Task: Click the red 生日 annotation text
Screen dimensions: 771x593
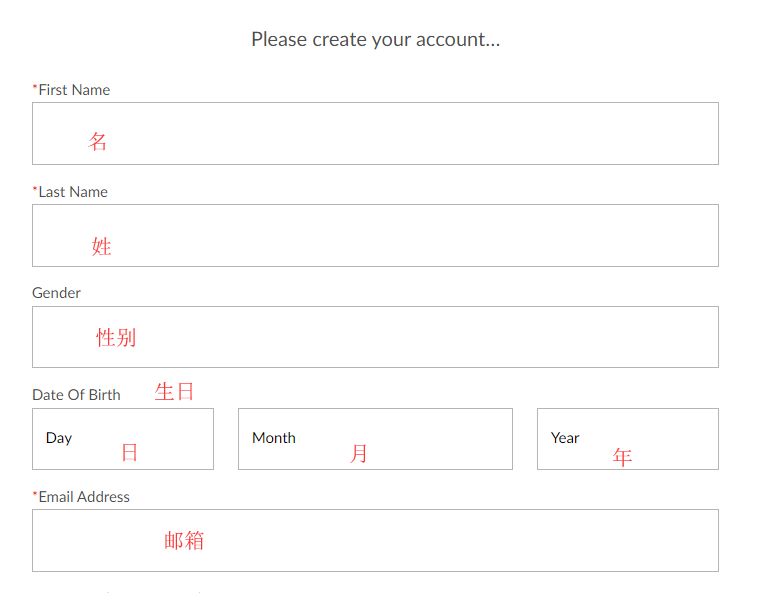Action: click(174, 392)
